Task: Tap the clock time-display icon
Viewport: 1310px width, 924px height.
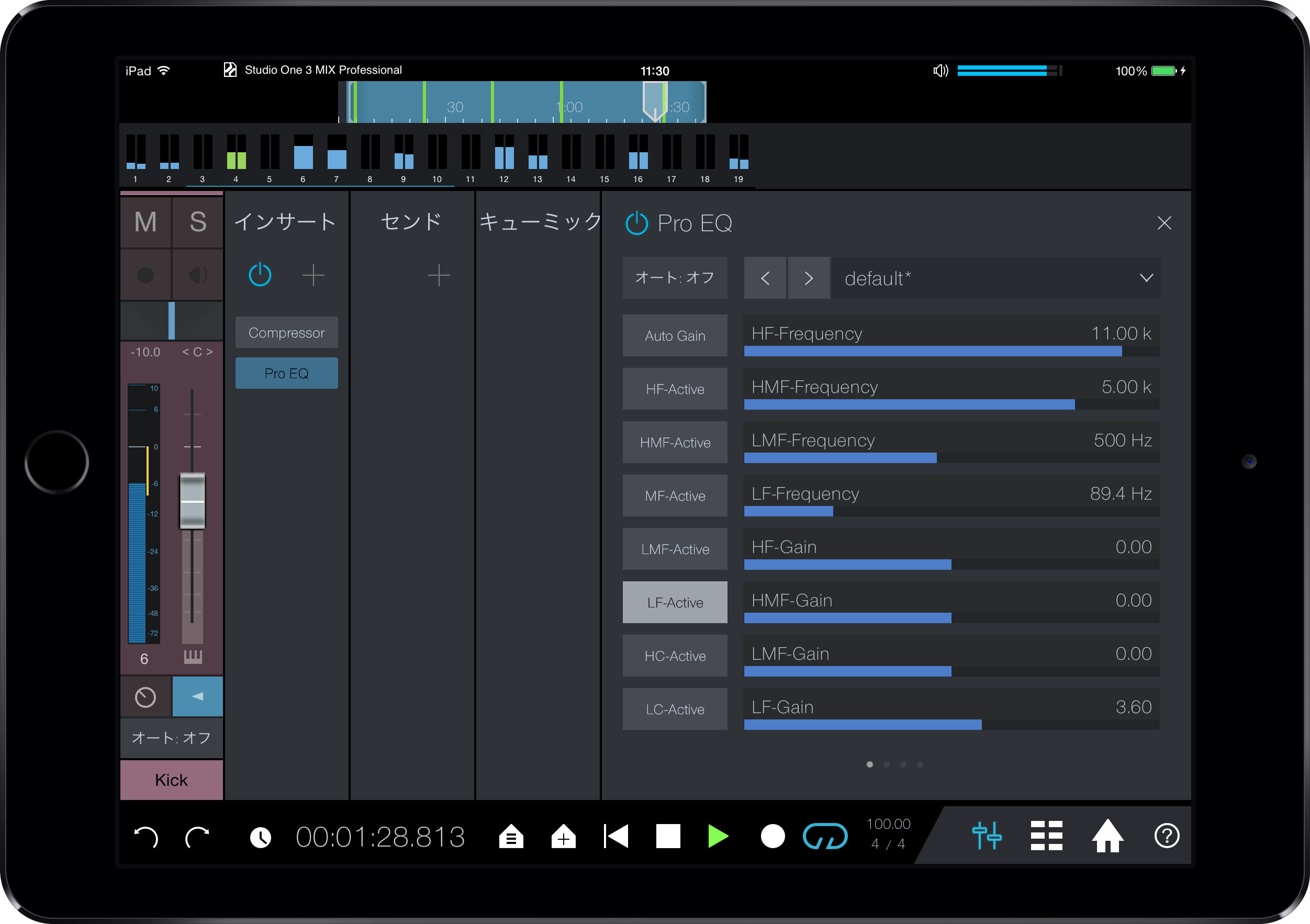Action: pyautogui.click(x=261, y=837)
